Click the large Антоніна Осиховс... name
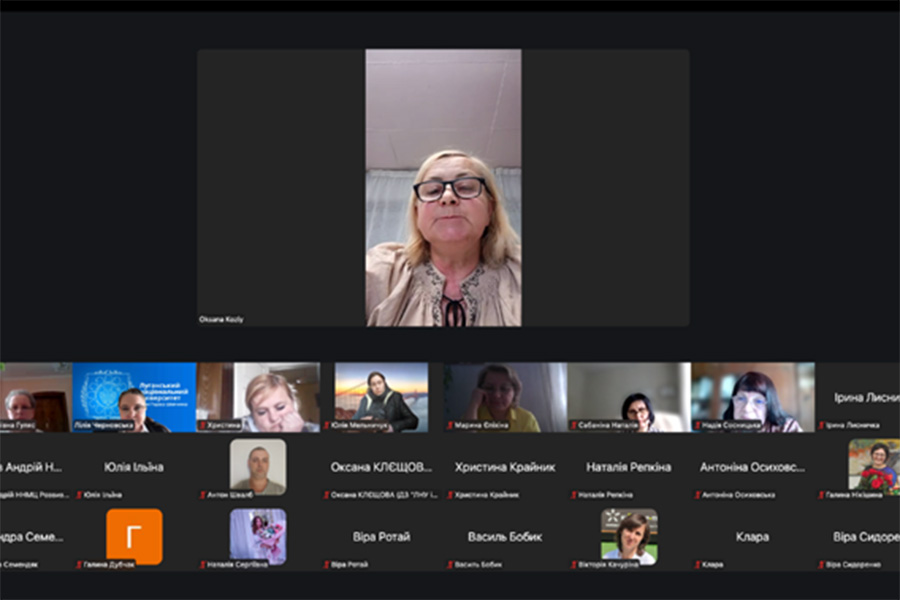 tap(752, 467)
